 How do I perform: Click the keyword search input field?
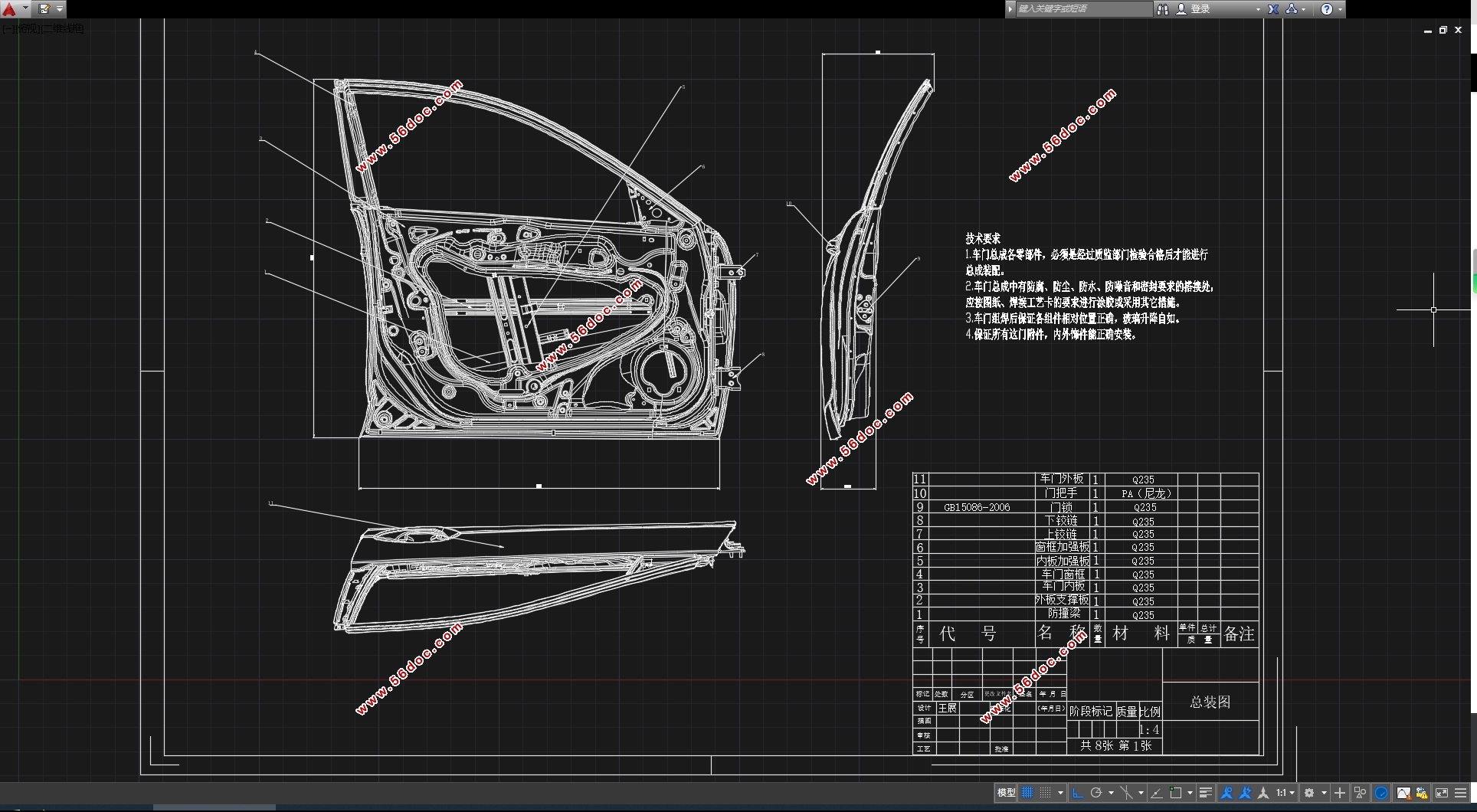[x=1083, y=9]
